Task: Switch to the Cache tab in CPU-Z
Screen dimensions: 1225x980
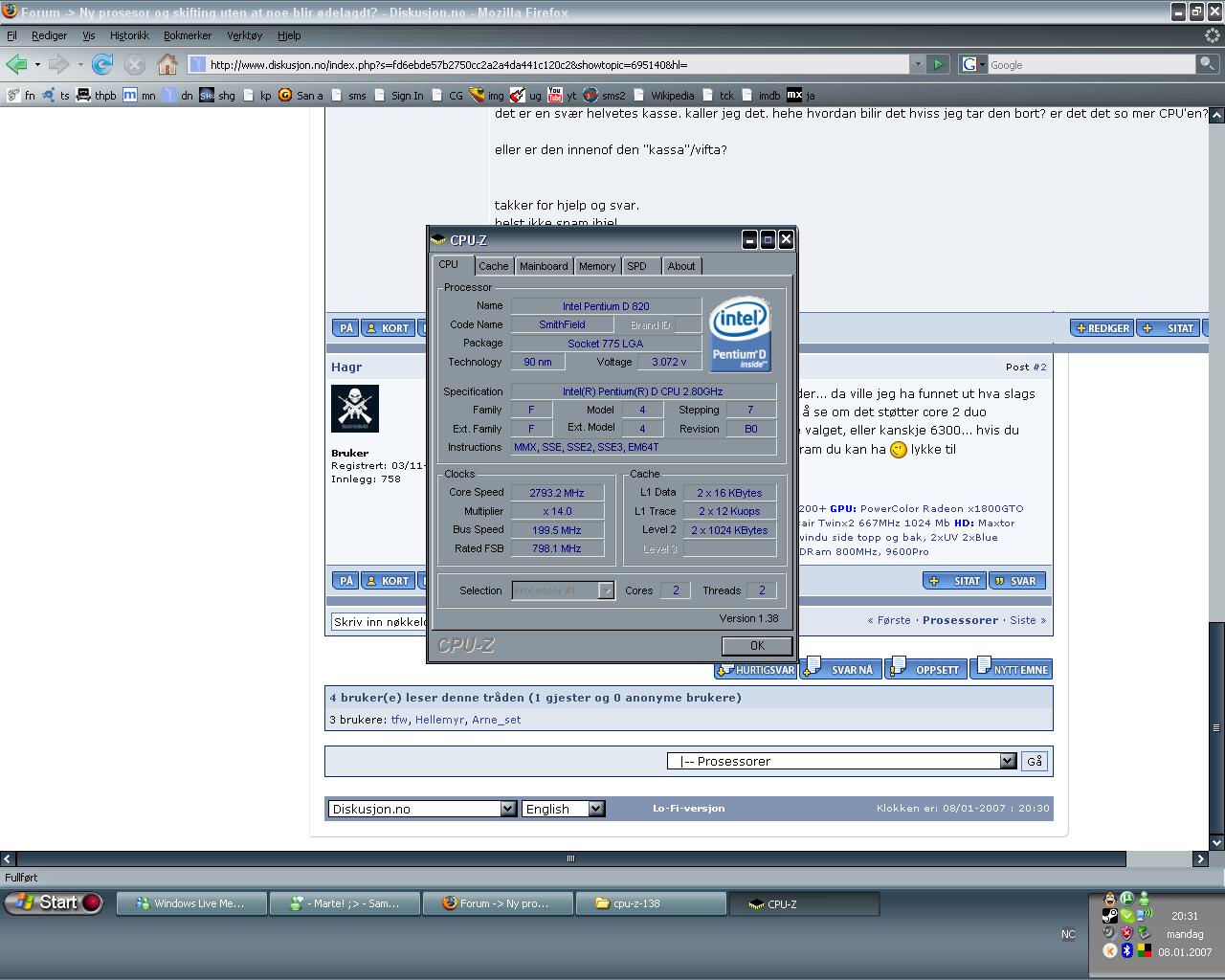Action: 494,266
